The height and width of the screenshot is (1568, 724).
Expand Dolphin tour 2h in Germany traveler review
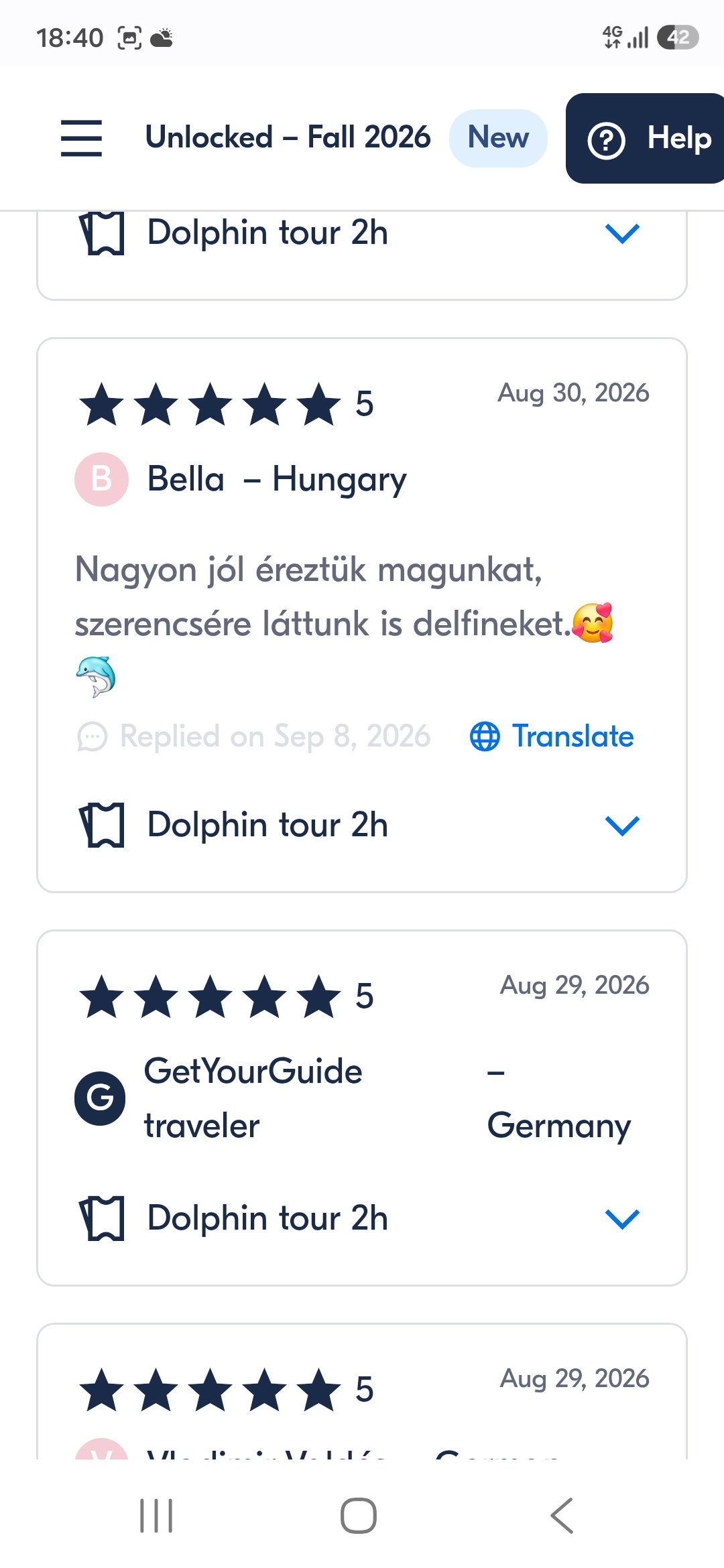[x=622, y=1219]
